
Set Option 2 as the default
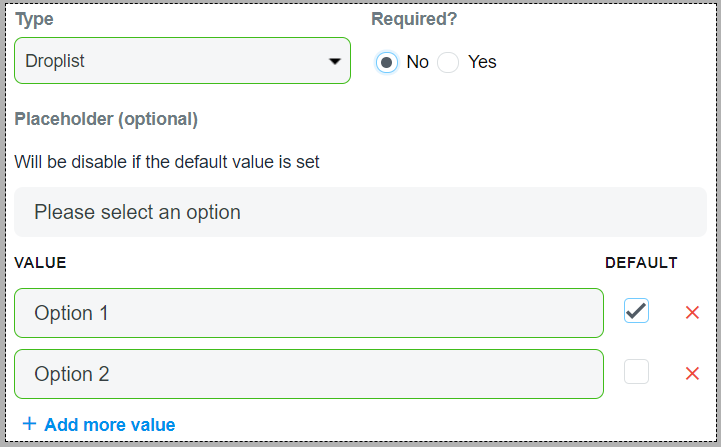pos(636,372)
